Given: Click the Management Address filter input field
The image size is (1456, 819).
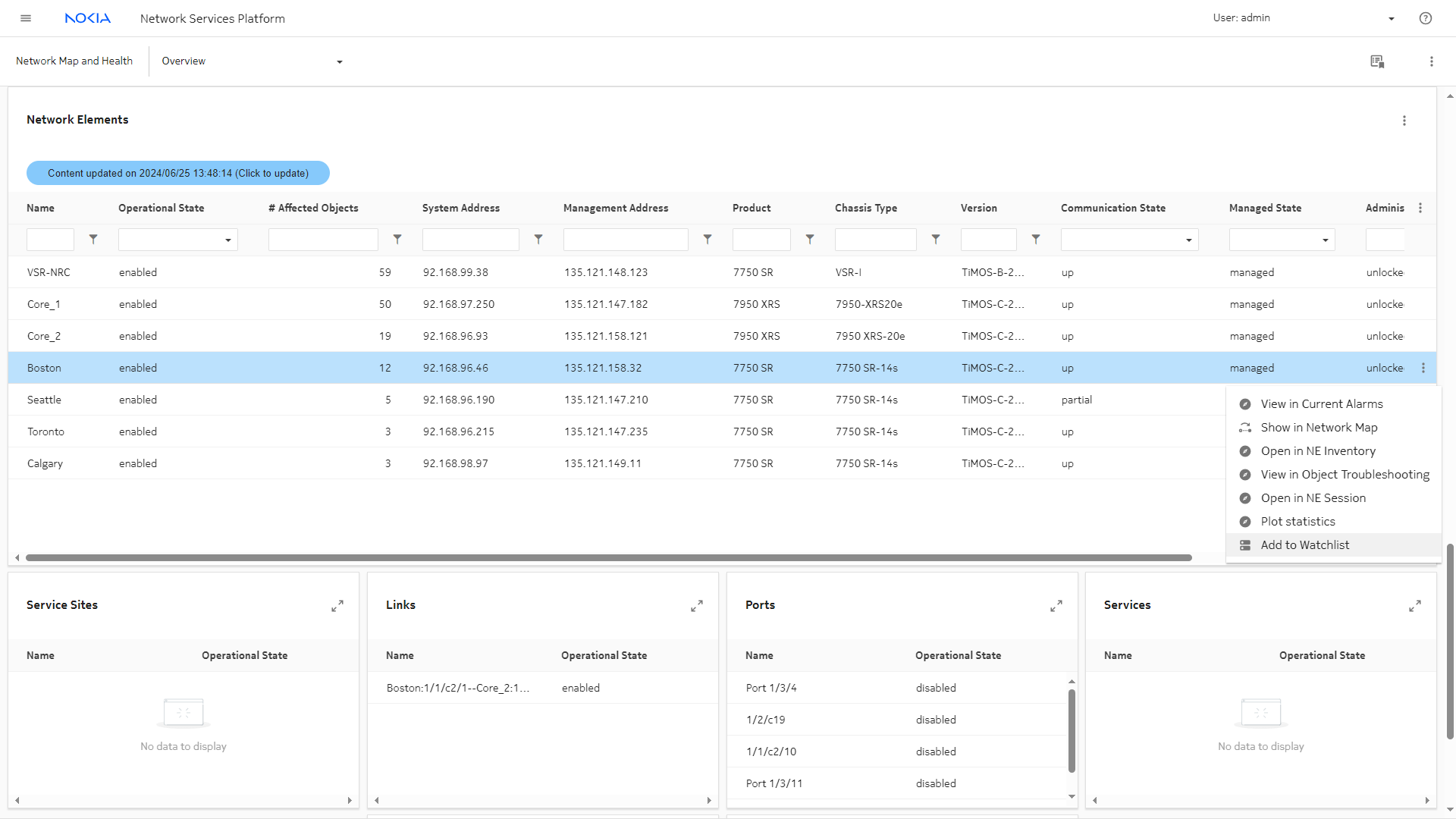Looking at the screenshot, I should [625, 240].
